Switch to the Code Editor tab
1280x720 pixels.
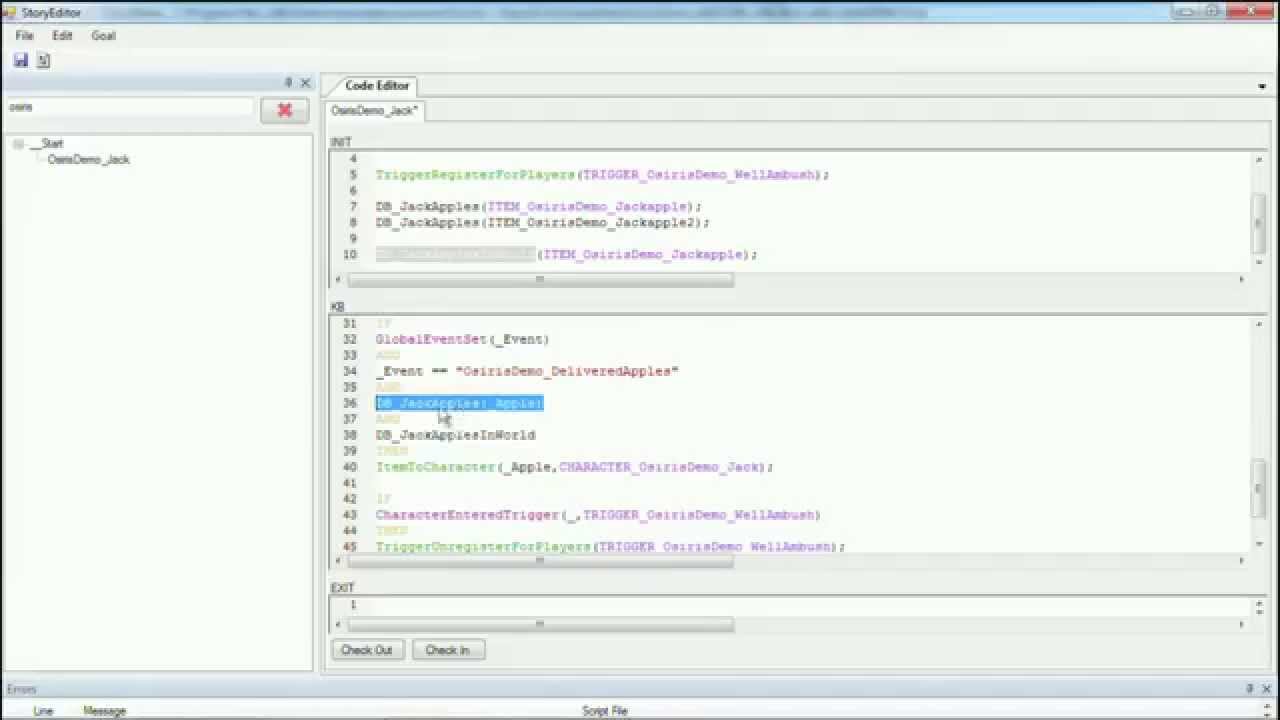pyautogui.click(x=377, y=86)
